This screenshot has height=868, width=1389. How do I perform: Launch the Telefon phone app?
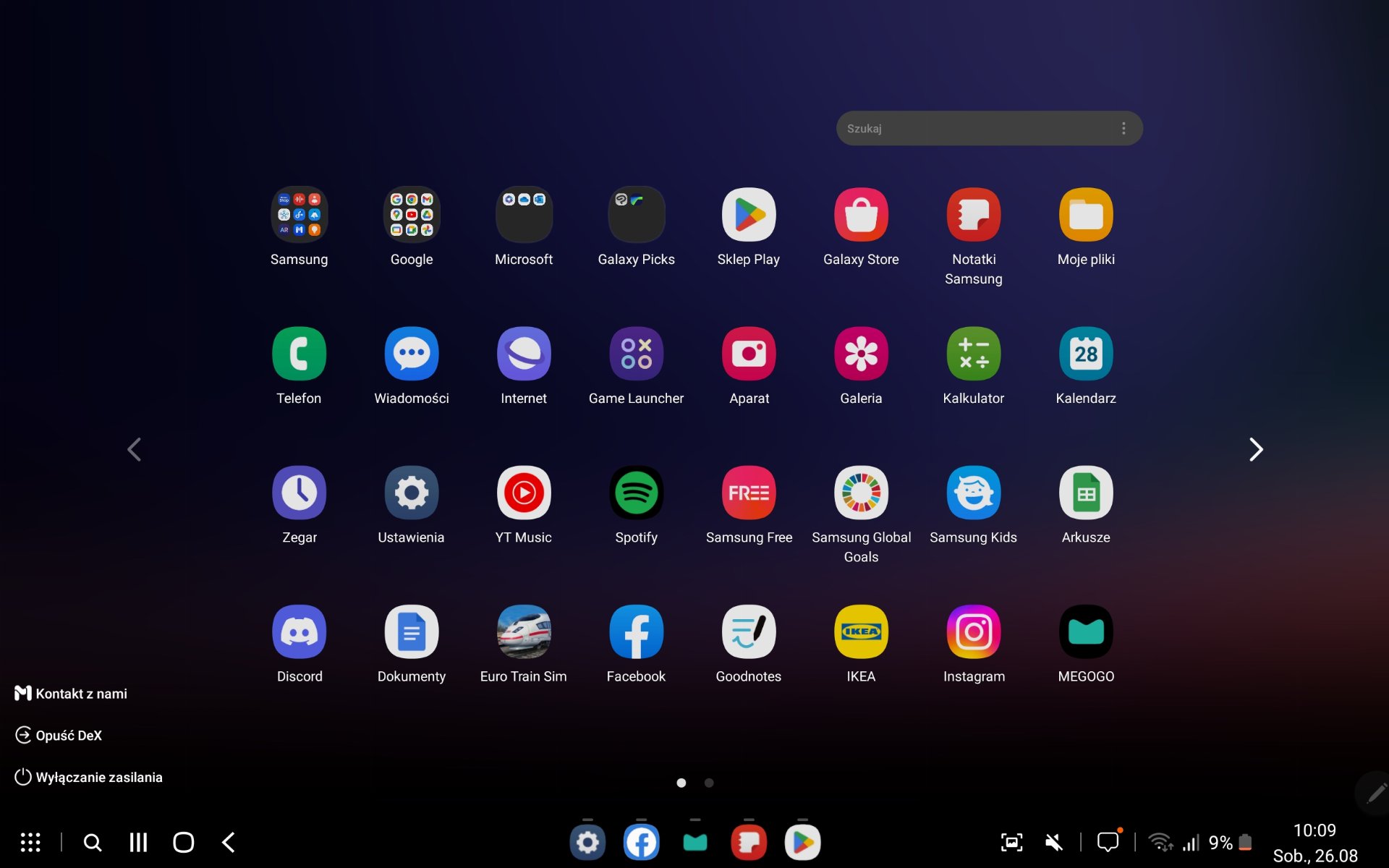[x=299, y=354]
